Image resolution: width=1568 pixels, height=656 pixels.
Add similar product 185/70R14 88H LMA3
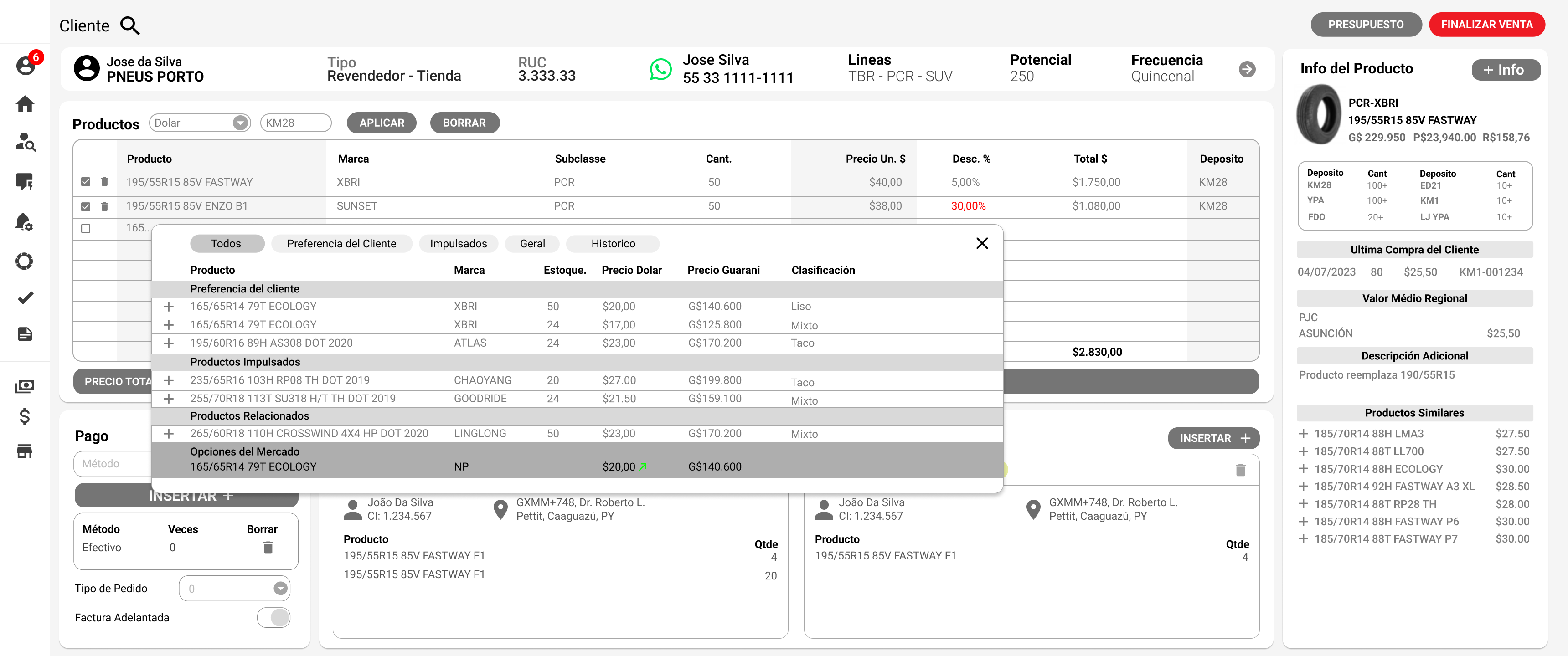tap(1303, 434)
